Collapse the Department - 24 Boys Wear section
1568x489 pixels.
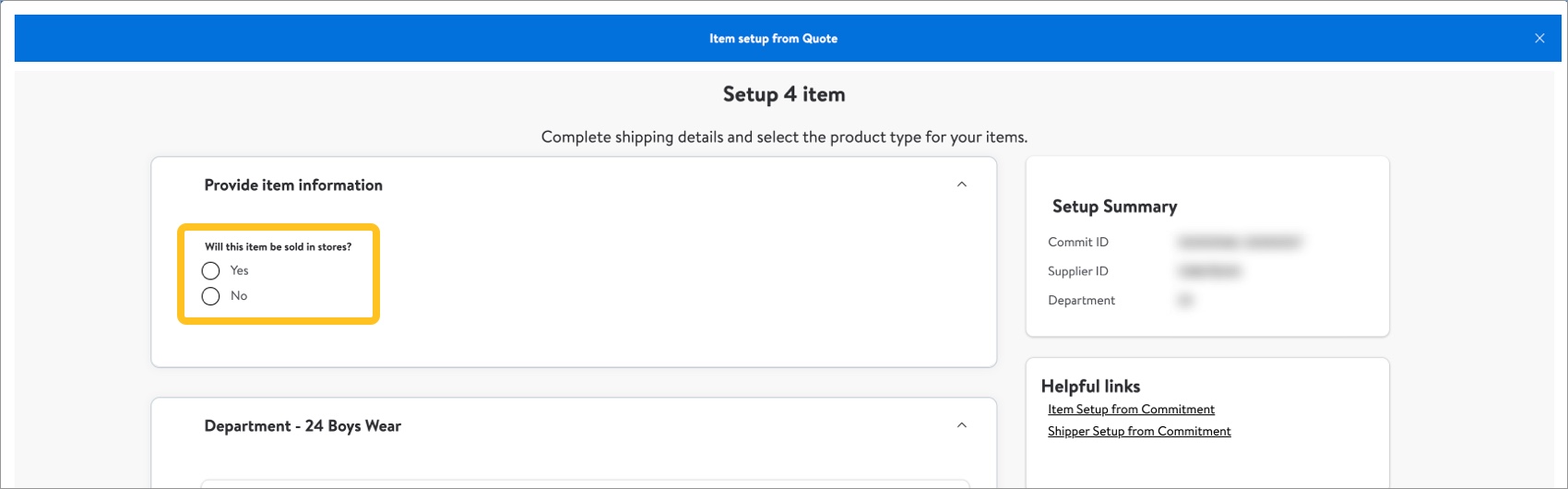[962, 425]
